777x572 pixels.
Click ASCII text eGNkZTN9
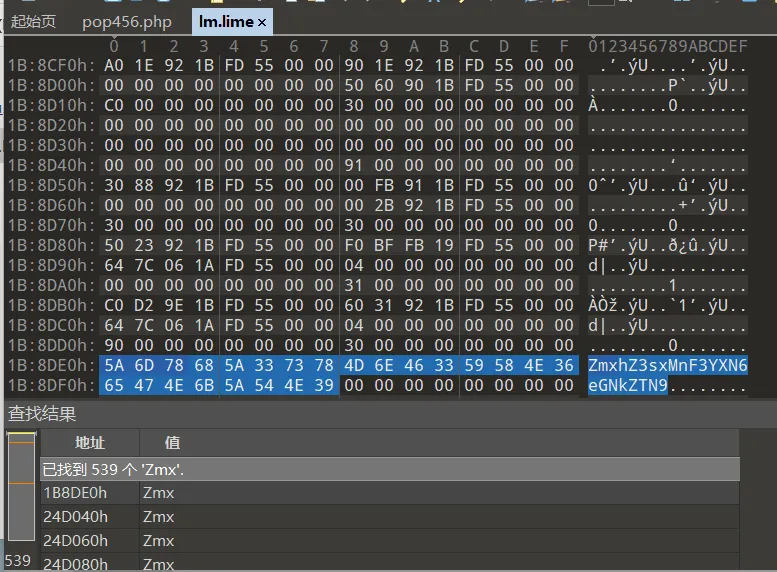tap(628, 385)
